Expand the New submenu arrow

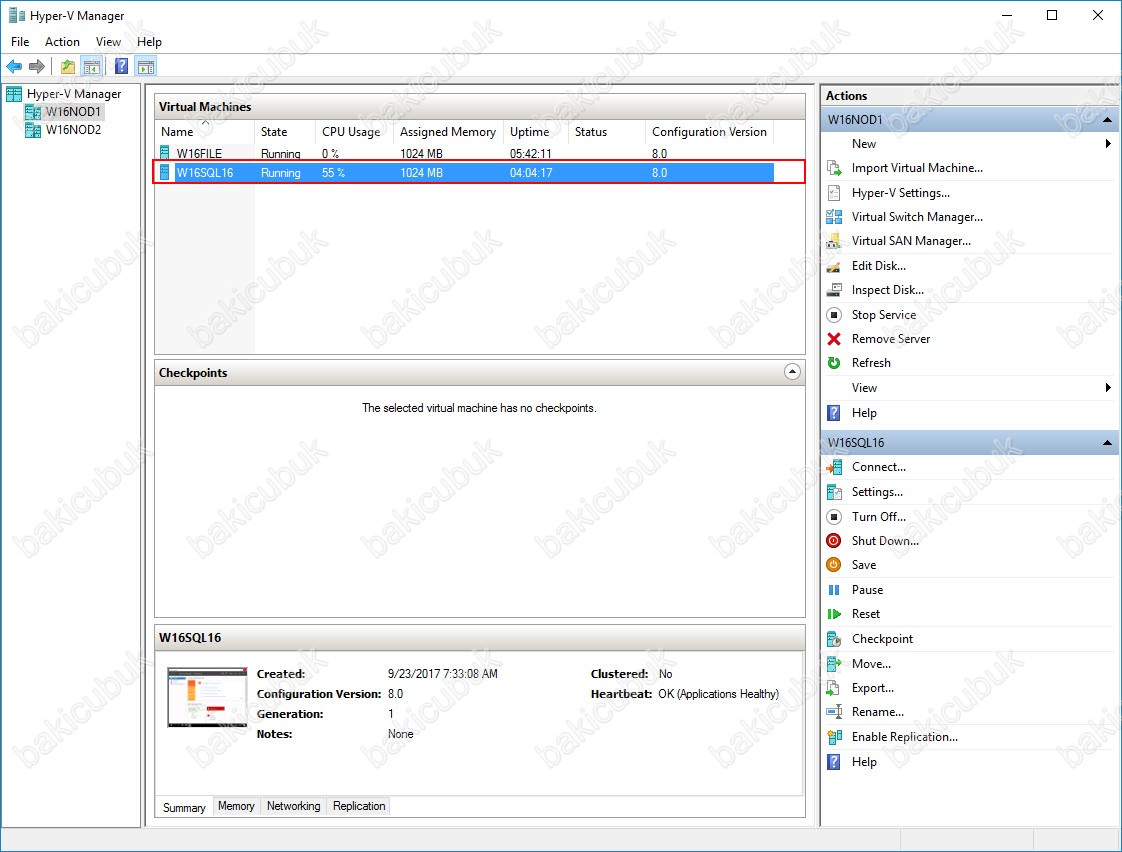pyautogui.click(x=1108, y=144)
